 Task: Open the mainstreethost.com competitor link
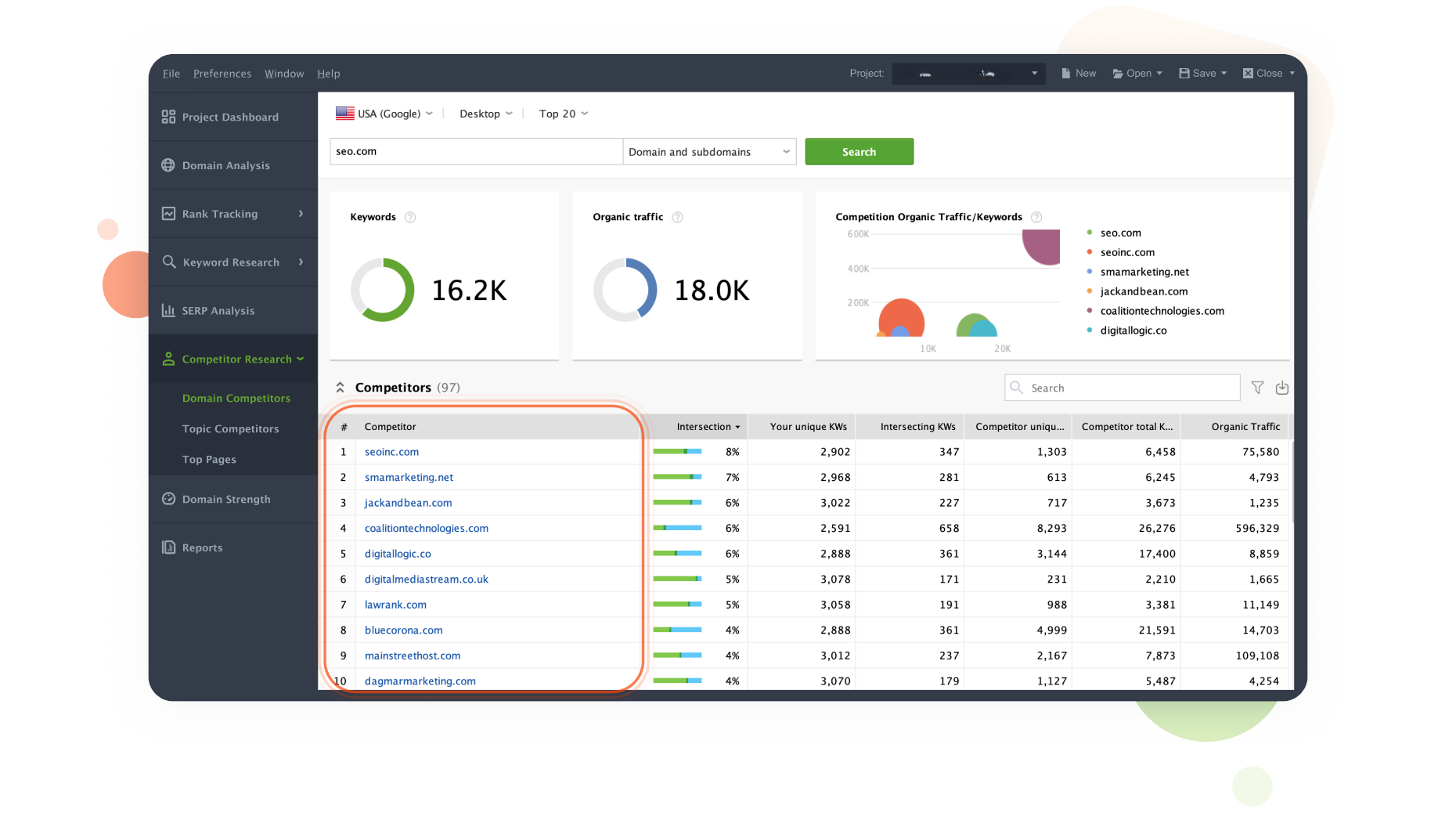pos(413,656)
